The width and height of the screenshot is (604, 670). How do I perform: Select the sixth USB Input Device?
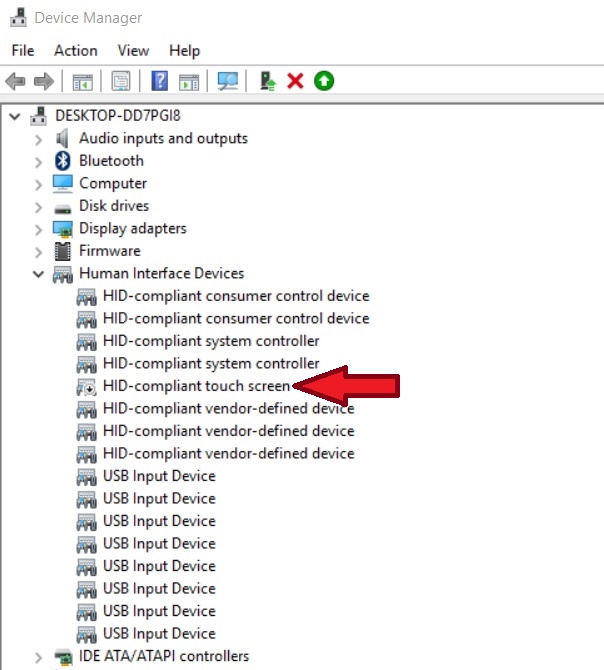pyautogui.click(x=159, y=589)
